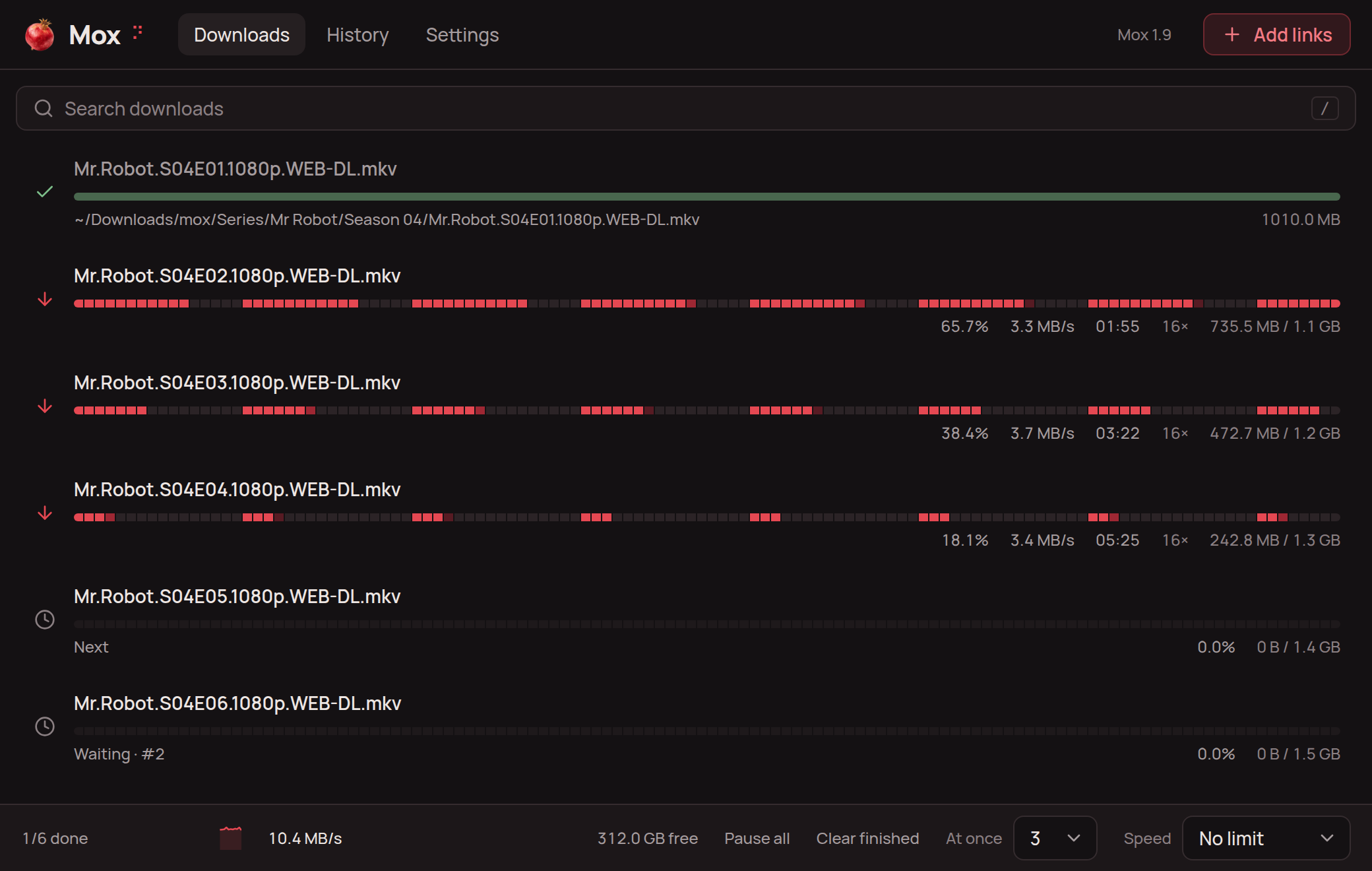The image size is (1372, 871).
Task: Open the Settings tab
Action: click(x=462, y=34)
